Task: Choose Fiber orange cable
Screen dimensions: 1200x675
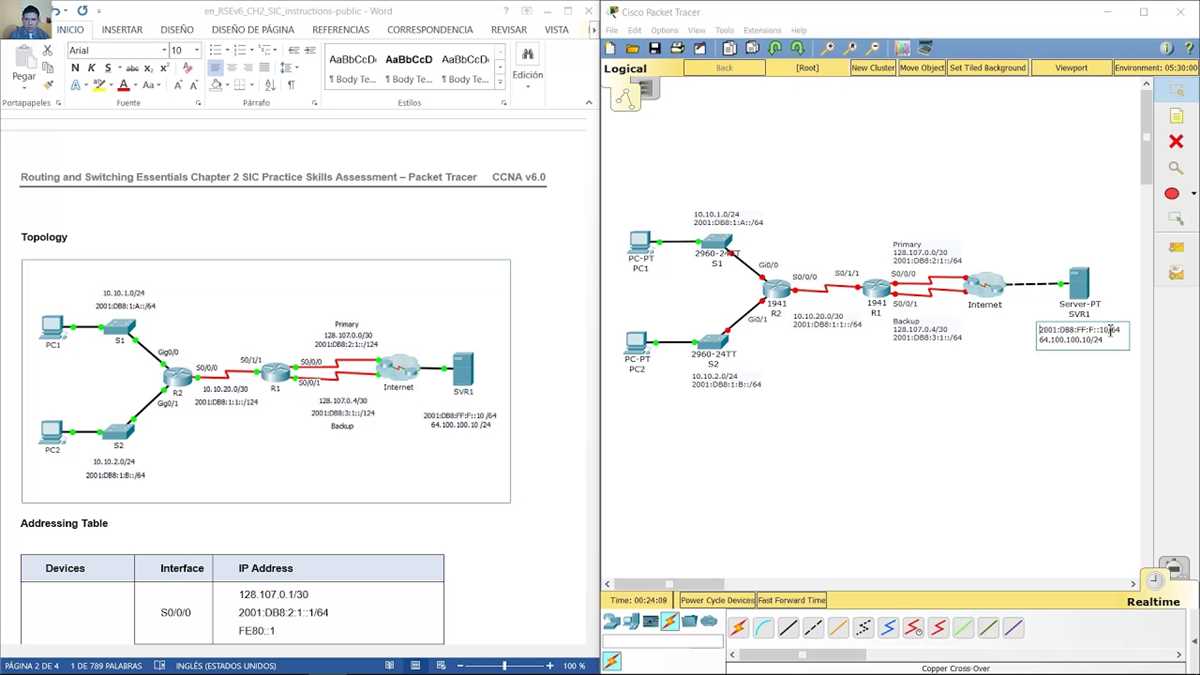Action: [x=838, y=628]
